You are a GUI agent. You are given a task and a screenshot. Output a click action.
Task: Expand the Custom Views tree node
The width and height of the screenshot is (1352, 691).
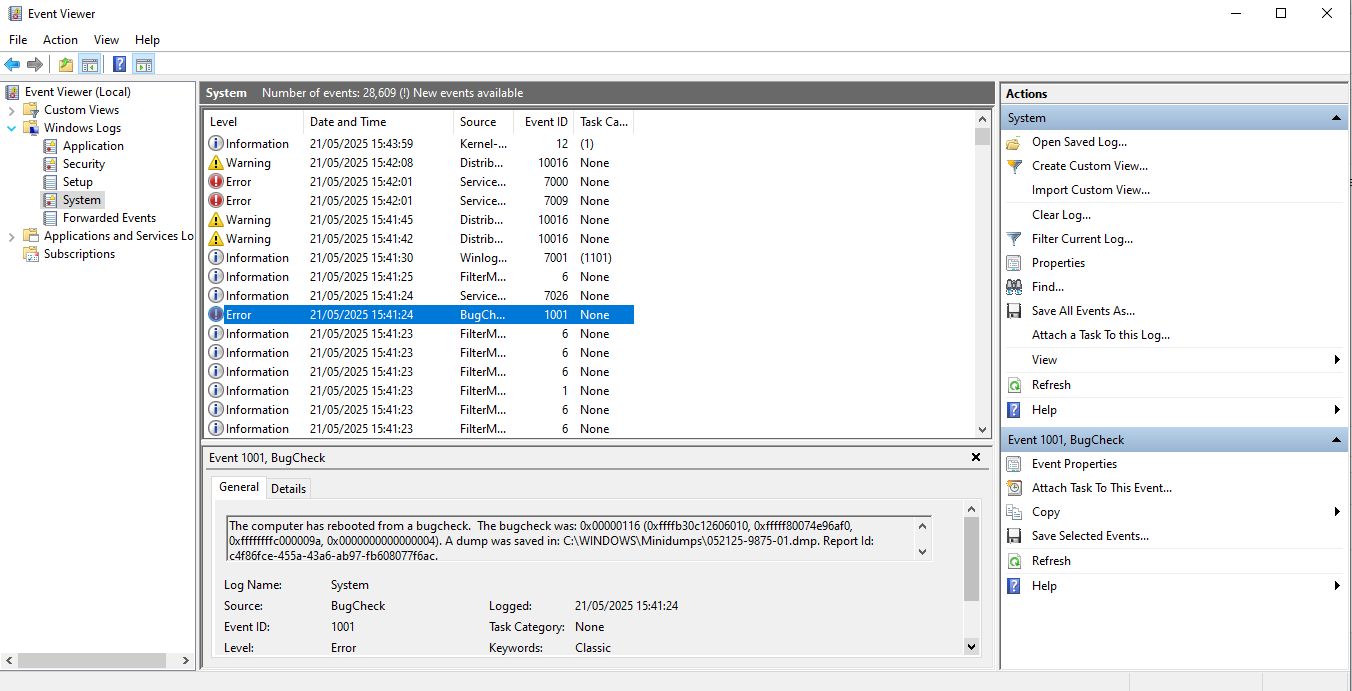tap(12, 110)
